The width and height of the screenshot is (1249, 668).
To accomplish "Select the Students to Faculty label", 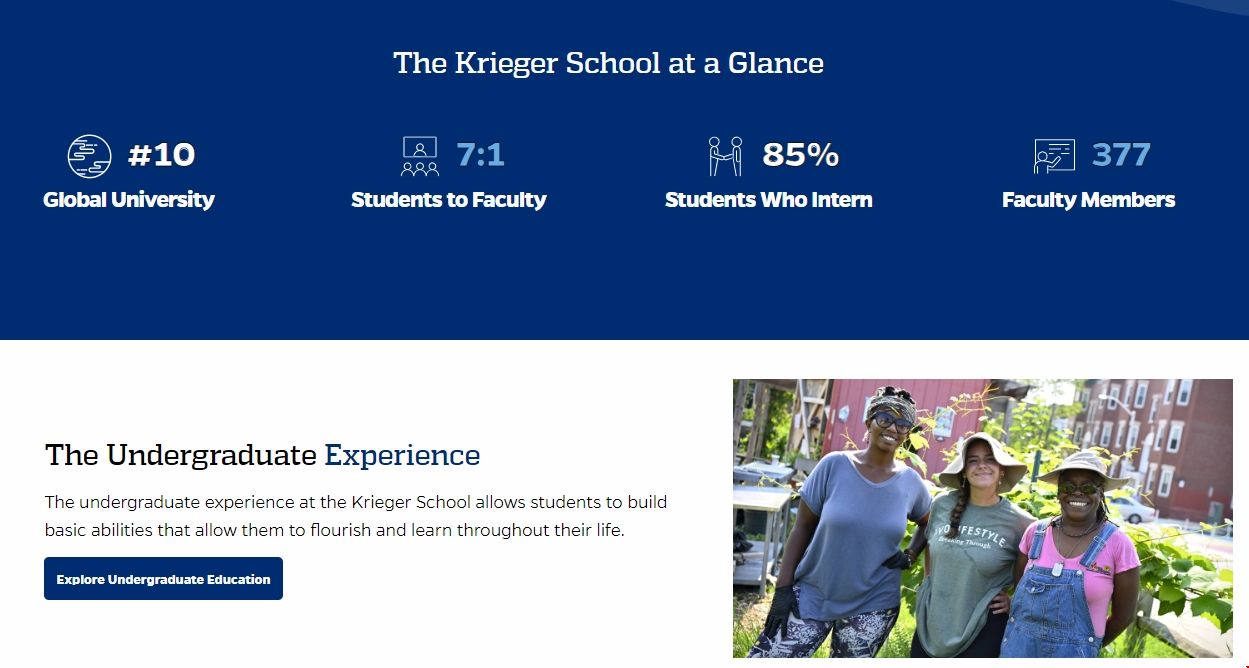I will point(449,200).
